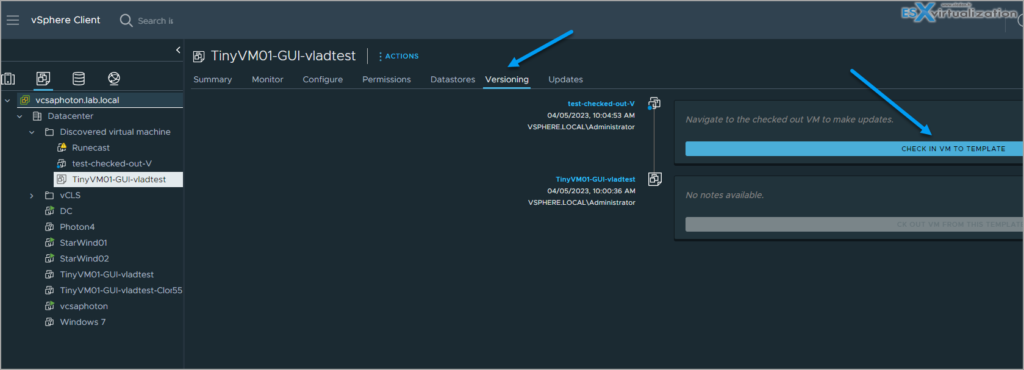Viewport: 1024px width, 370px height.
Task: Switch to the Summary tab
Action: pos(212,80)
